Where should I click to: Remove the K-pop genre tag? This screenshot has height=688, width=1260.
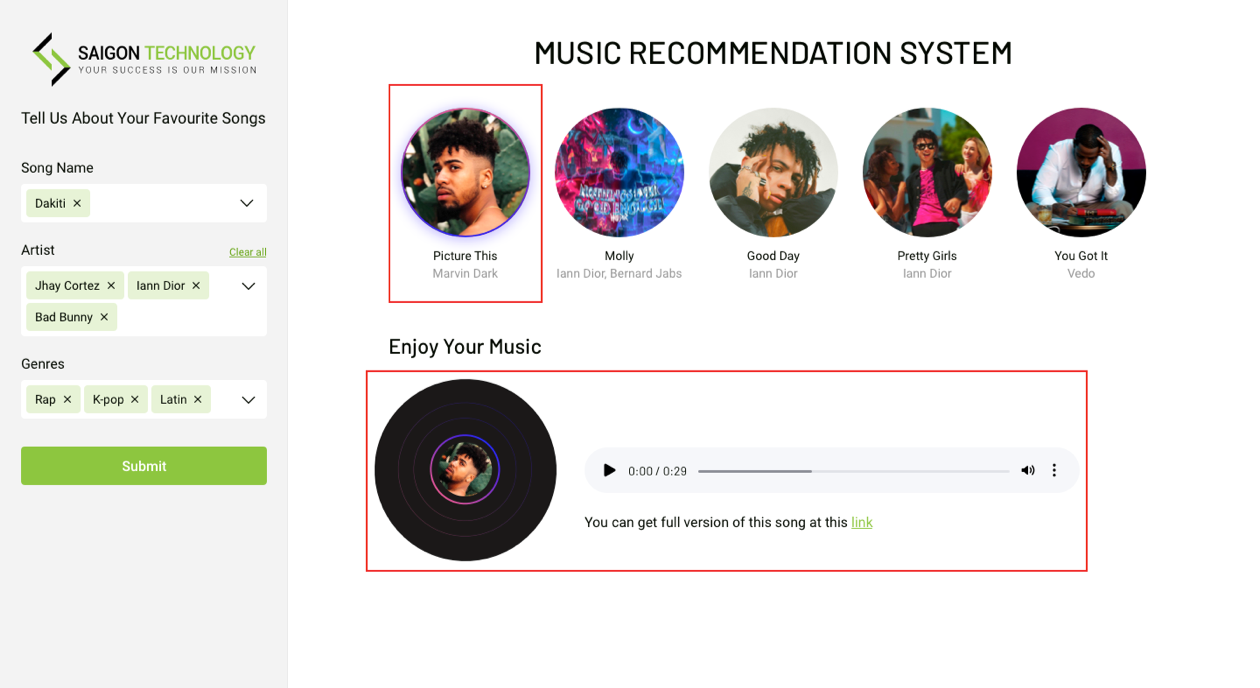[x=135, y=399]
